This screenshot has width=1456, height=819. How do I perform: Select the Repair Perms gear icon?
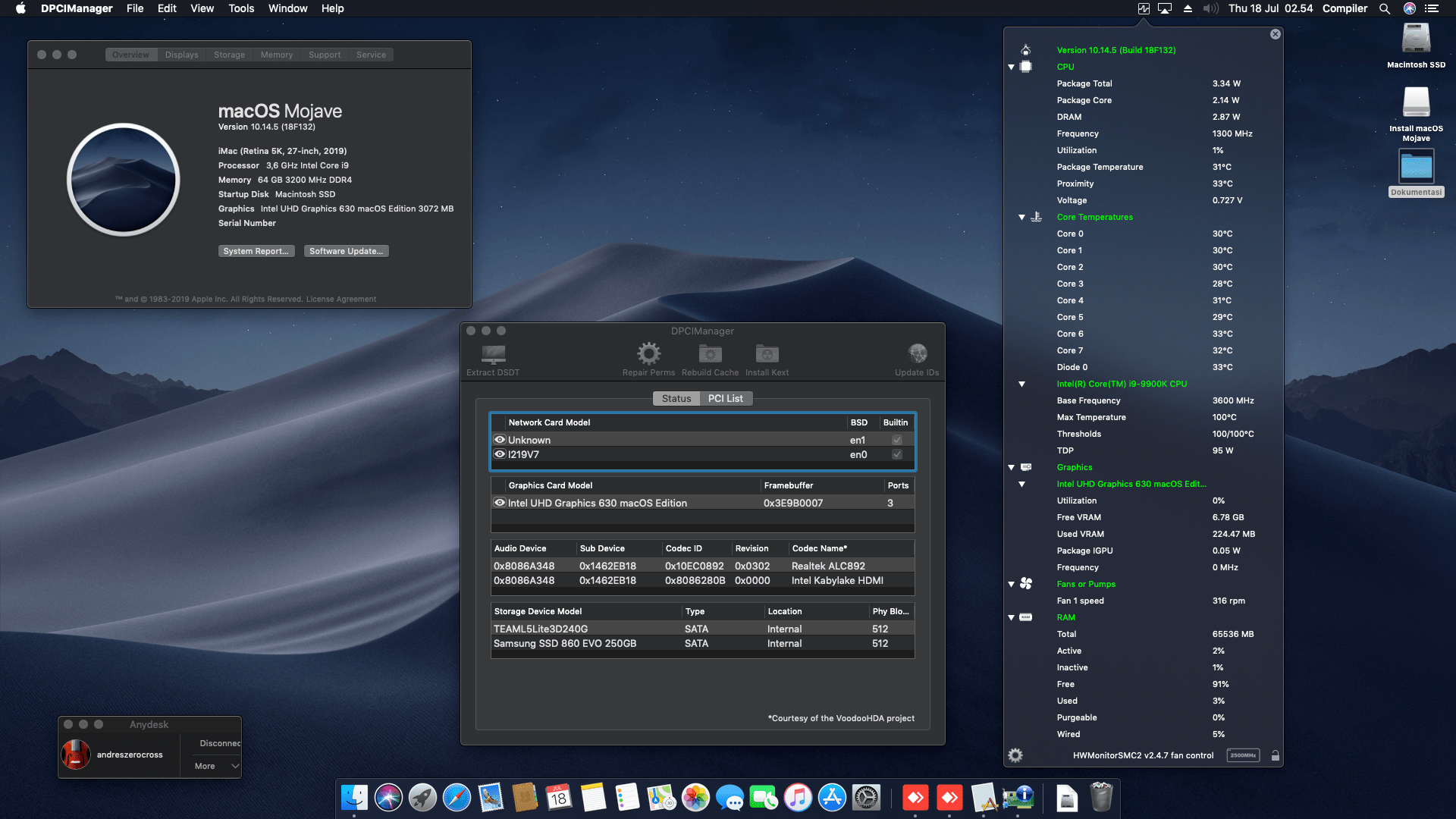point(648,354)
